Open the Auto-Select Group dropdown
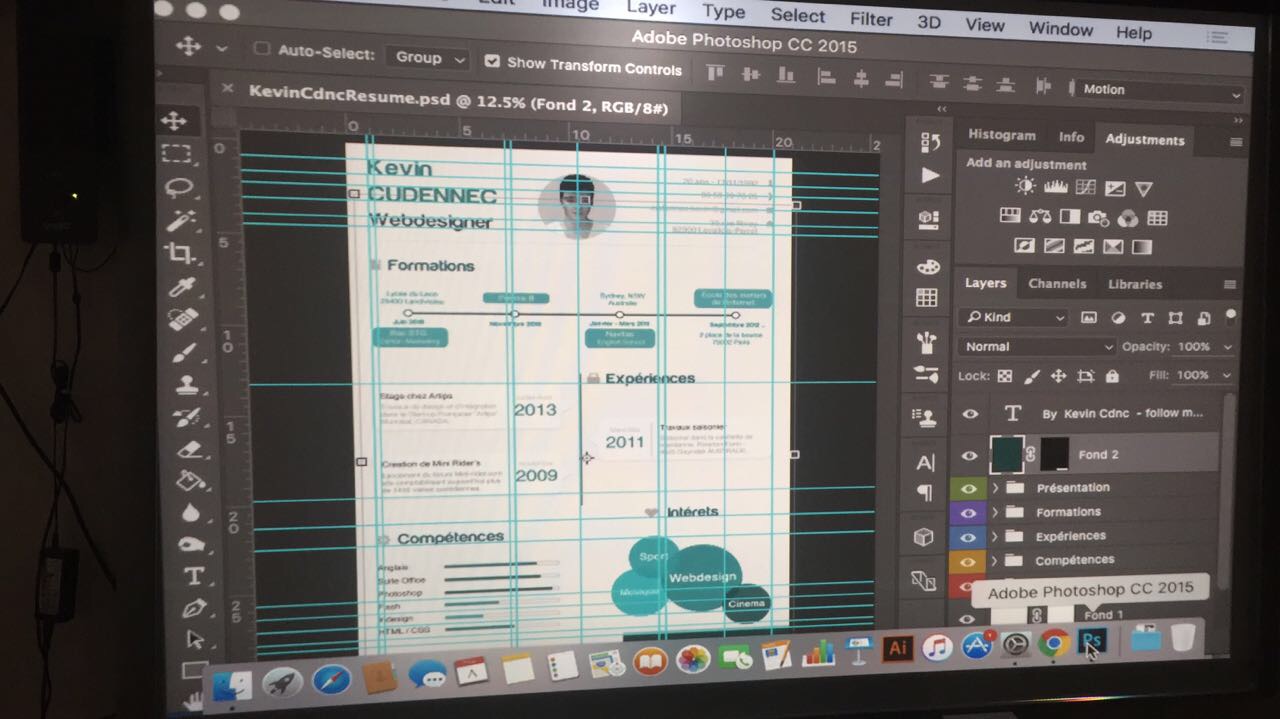 click(x=430, y=58)
